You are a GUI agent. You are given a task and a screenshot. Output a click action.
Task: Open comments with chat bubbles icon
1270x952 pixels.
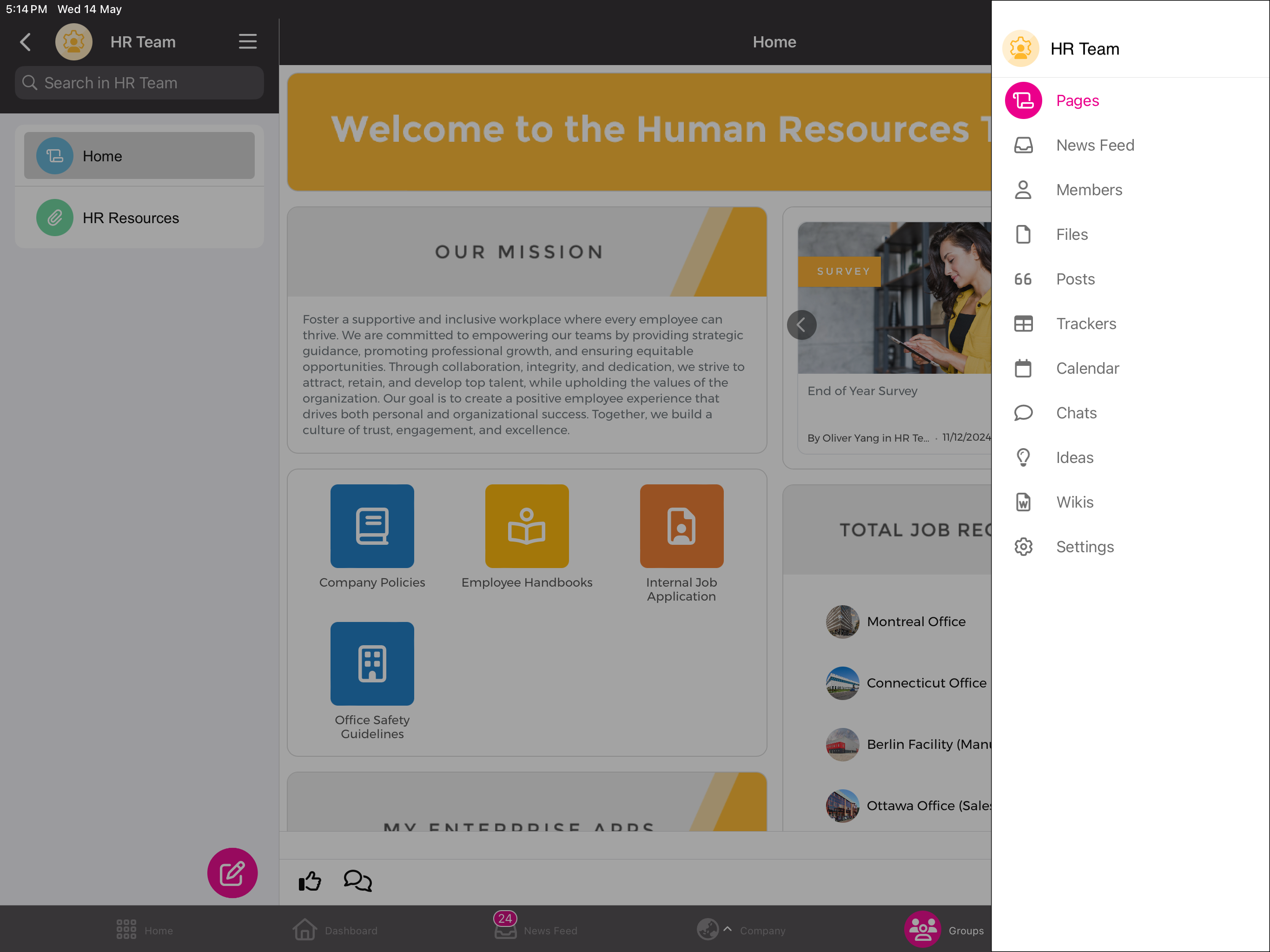tap(357, 881)
